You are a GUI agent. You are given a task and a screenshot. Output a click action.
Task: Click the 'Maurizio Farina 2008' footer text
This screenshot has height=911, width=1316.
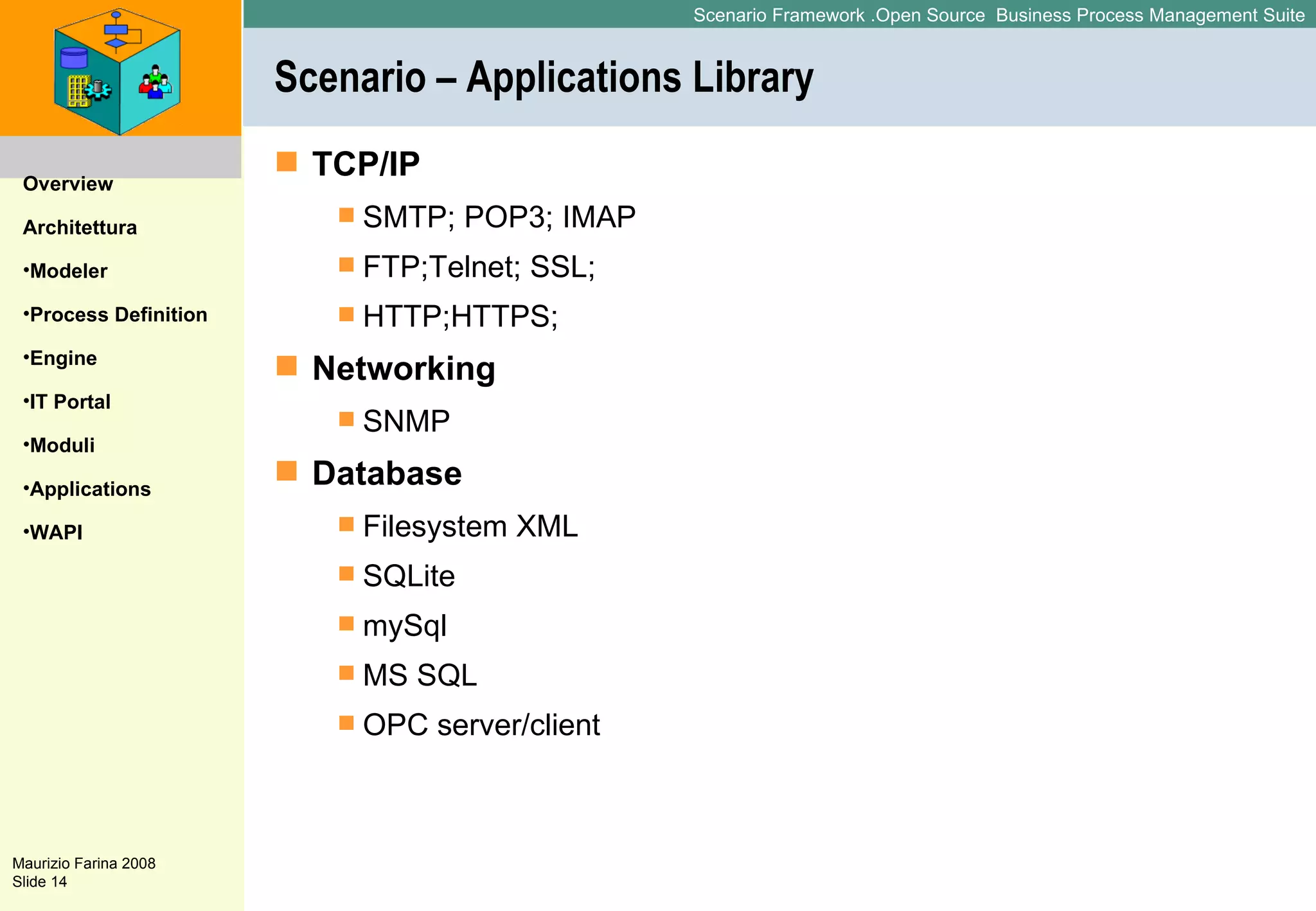(84, 863)
